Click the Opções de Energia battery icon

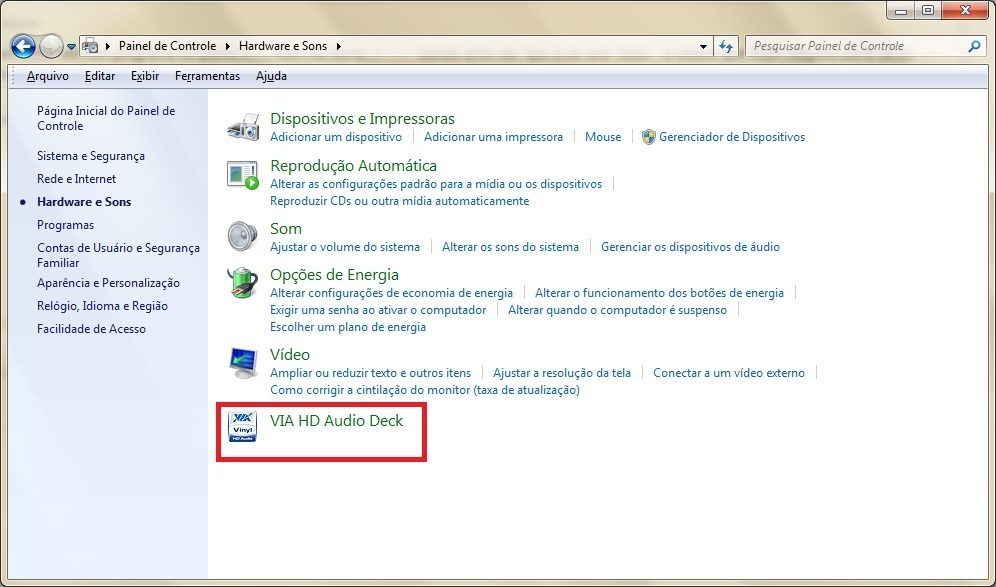point(243,283)
